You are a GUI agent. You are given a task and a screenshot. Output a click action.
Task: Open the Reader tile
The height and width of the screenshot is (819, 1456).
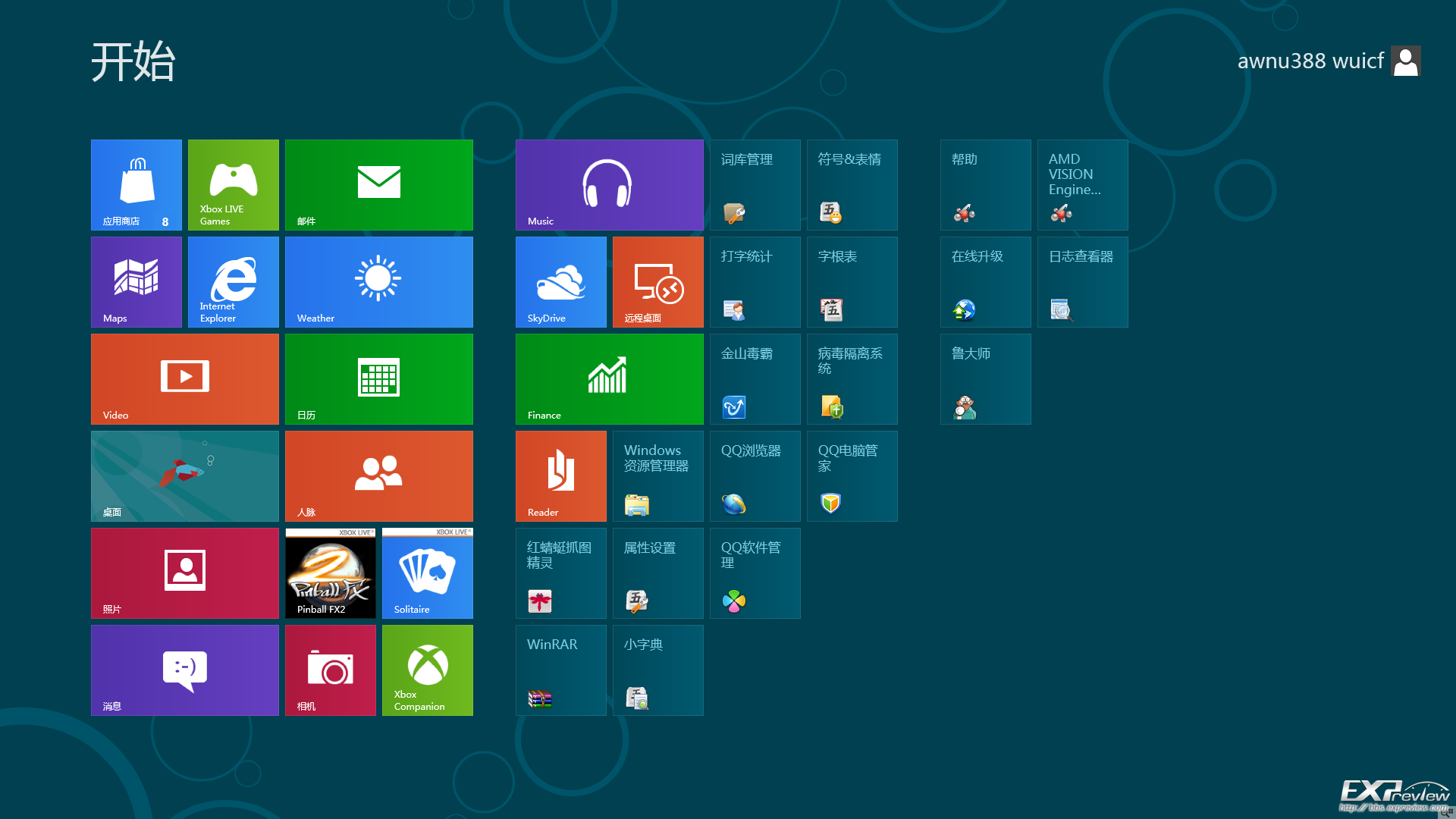561,476
